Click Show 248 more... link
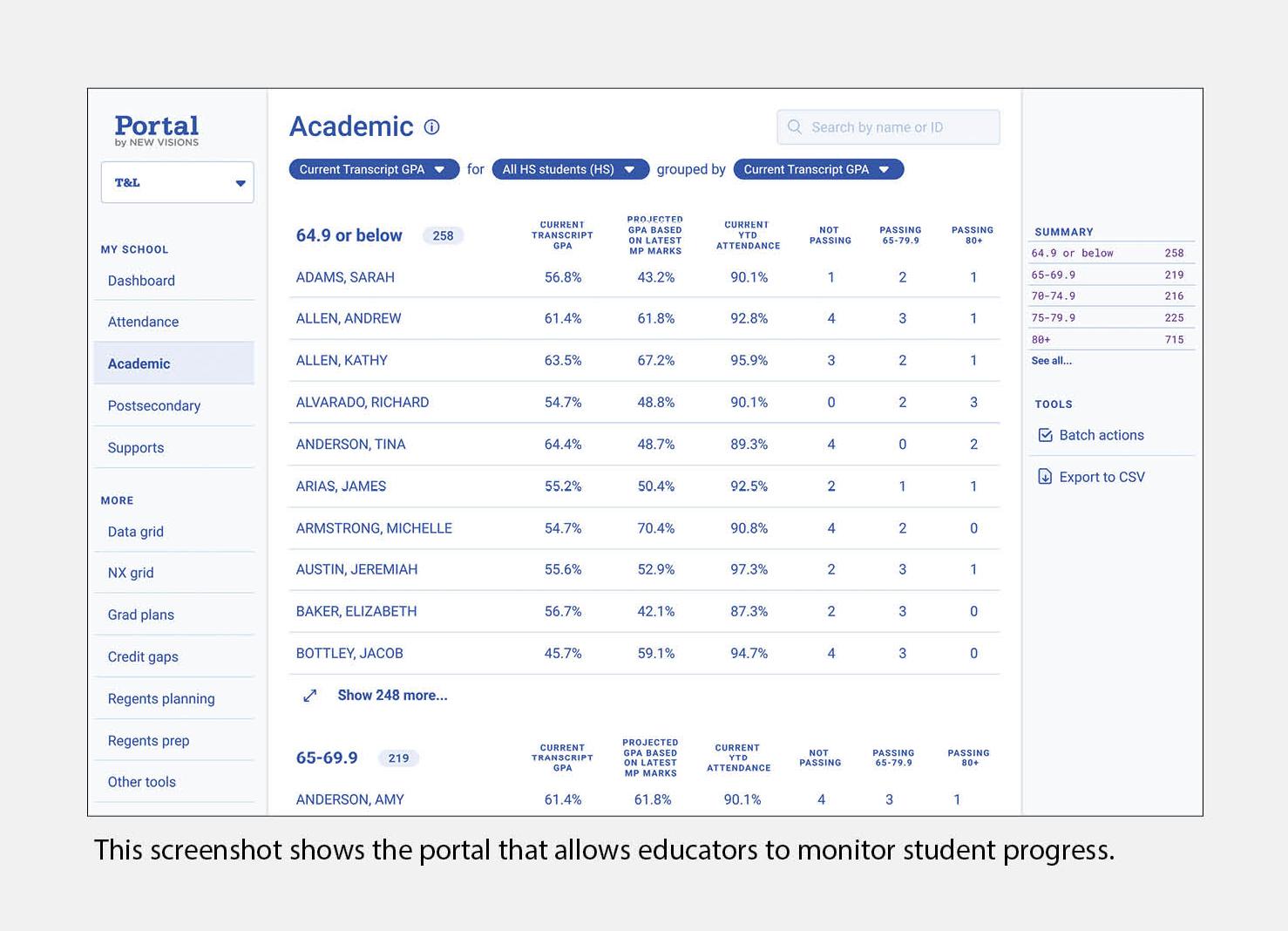The width and height of the screenshot is (1288, 931). click(392, 696)
